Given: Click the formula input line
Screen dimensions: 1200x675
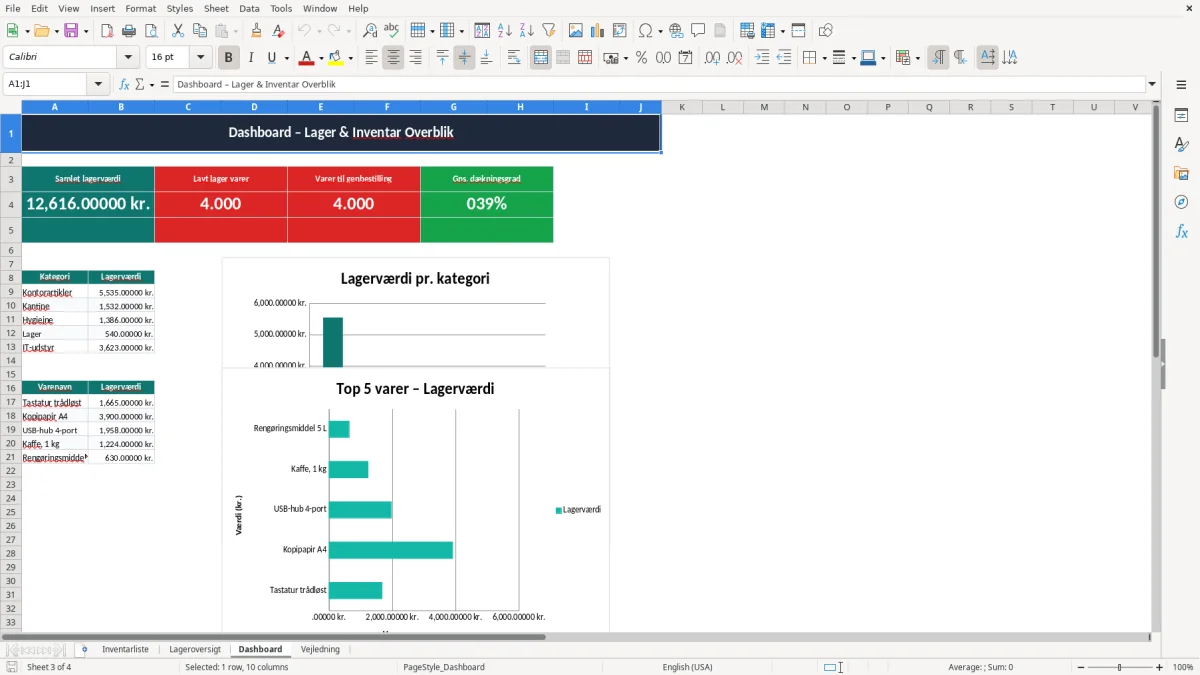Looking at the screenshot, I should click(658, 85).
